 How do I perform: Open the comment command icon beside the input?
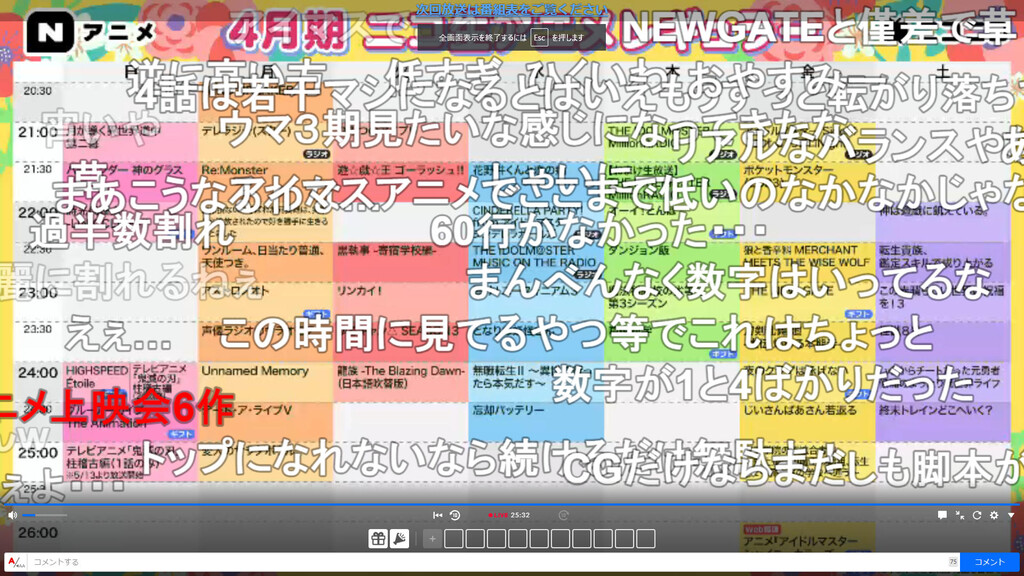[16, 562]
